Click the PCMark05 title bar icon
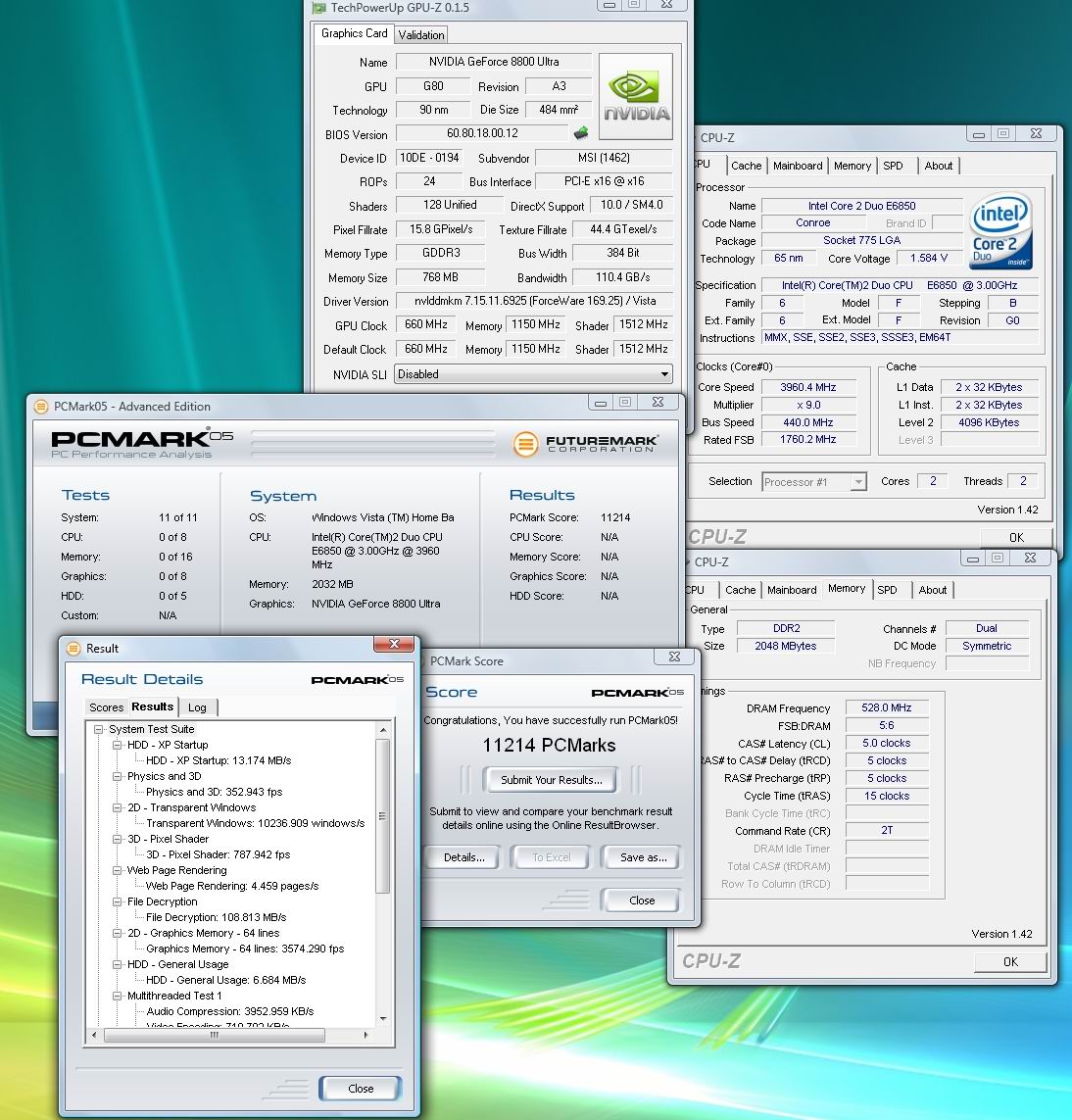Viewport: 1072px width, 1120px height. (x=41, y=407)
